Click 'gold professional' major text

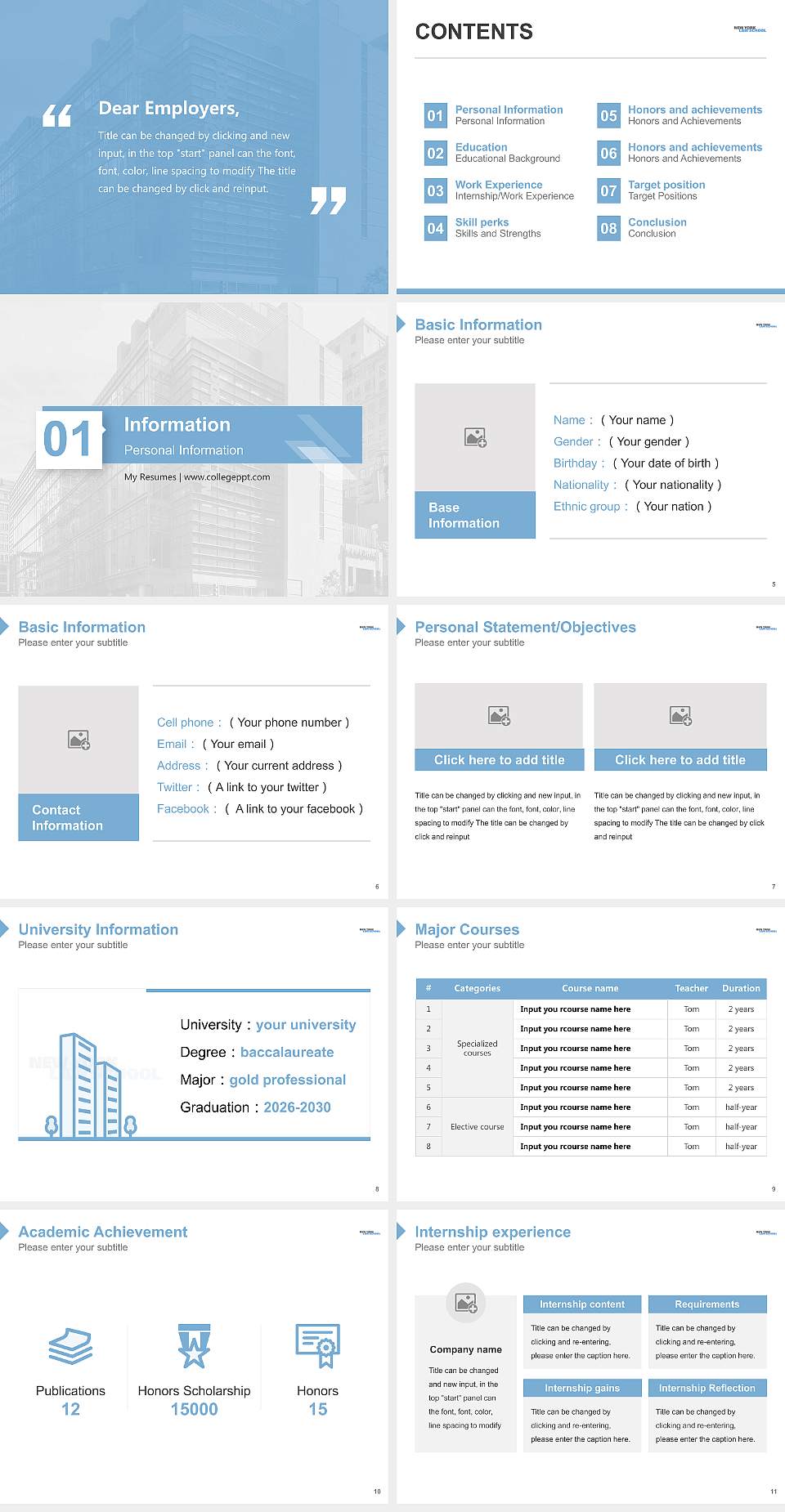(x=288, y=1080)
